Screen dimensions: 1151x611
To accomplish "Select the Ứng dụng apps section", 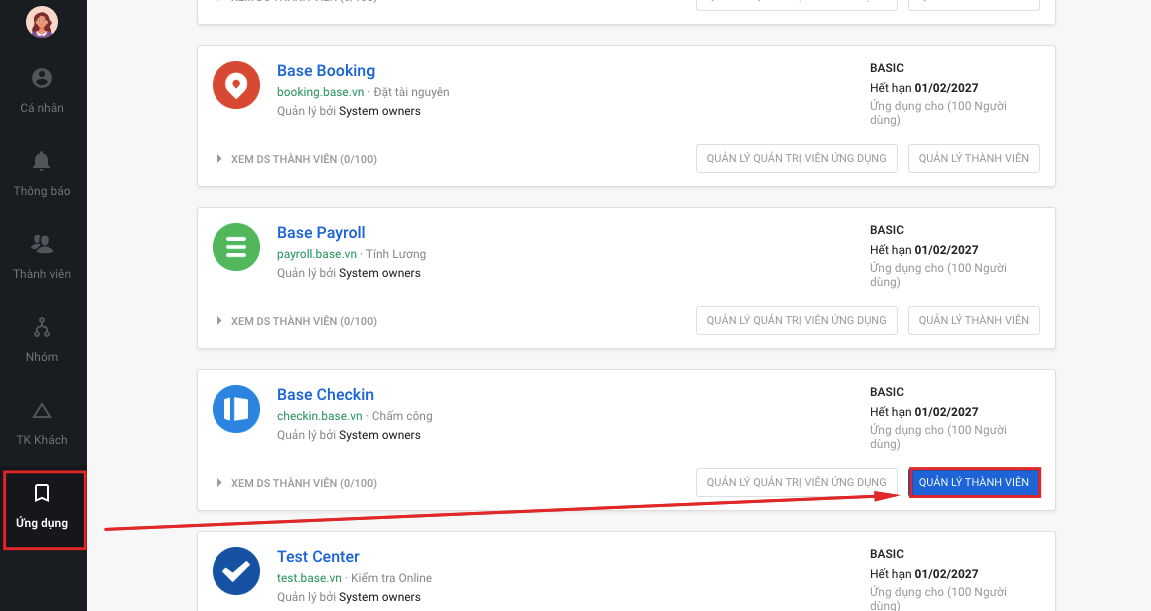I will point(44,510).
